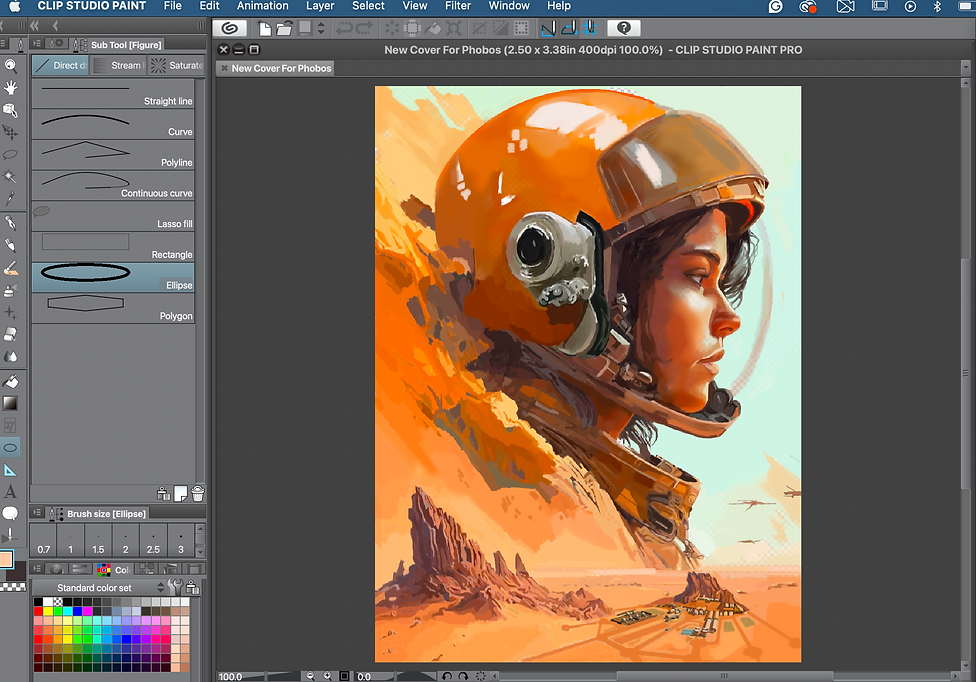Open the Animation menu
This screenshot has width=976, height=682.
pos(263,6)
